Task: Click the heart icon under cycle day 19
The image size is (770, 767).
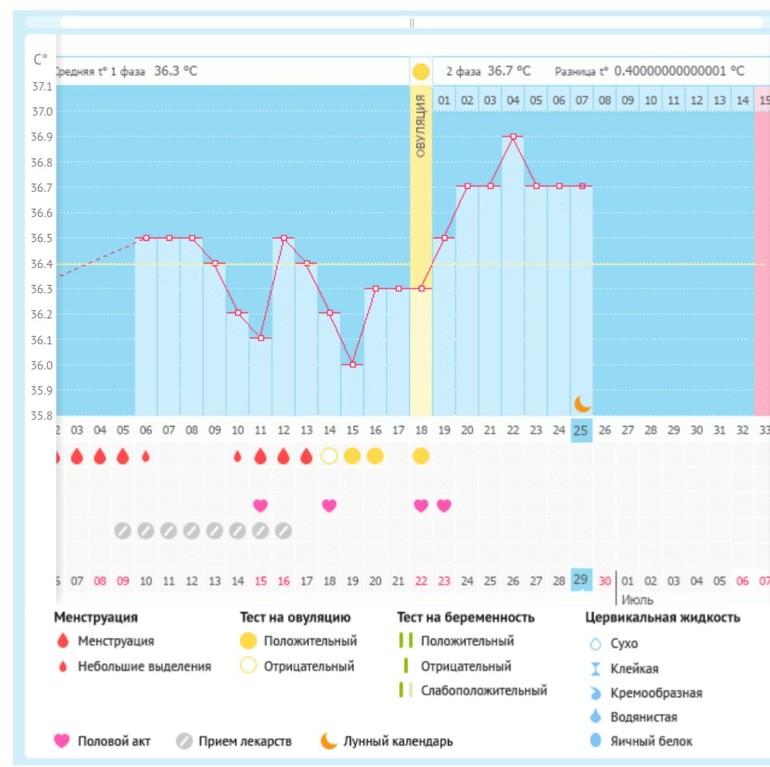Action: click(443, 505)
